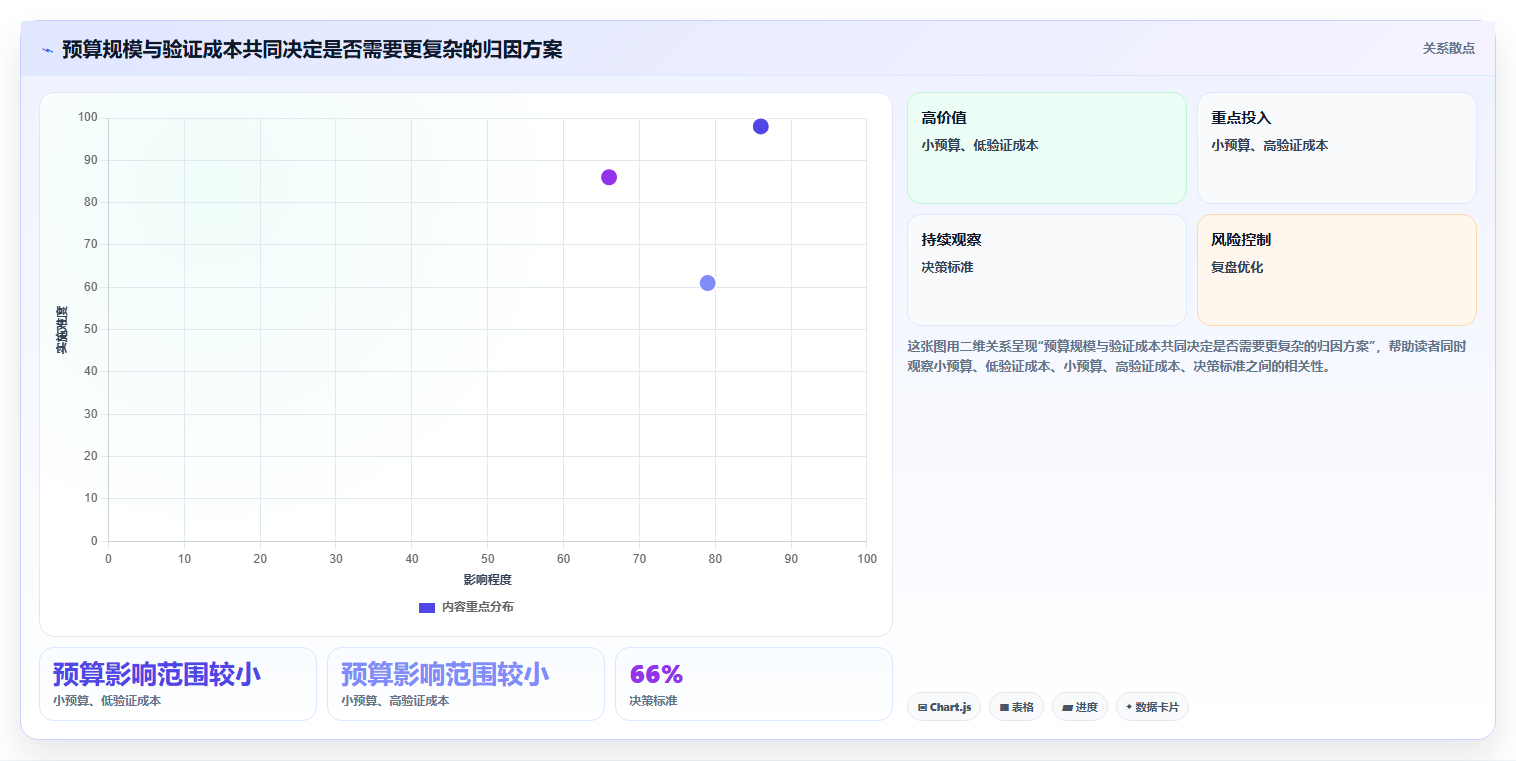The image size is (1516, 761).
Task: Click the stat card labeled 小预算、低验证成本
Action: 178,684
